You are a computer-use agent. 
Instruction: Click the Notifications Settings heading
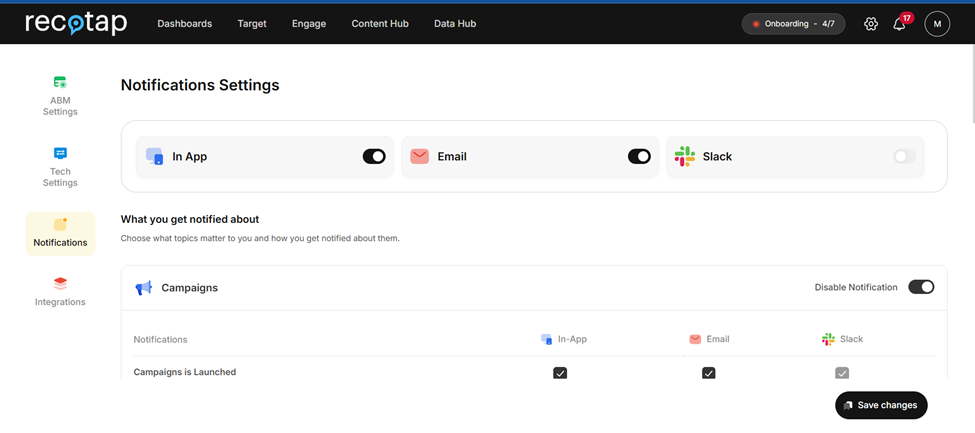(x=200, y=85)
